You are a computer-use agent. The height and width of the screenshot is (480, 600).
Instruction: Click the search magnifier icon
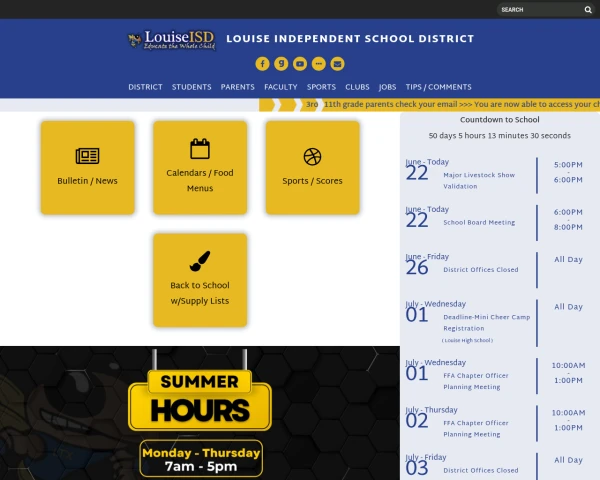coord(588,10)
